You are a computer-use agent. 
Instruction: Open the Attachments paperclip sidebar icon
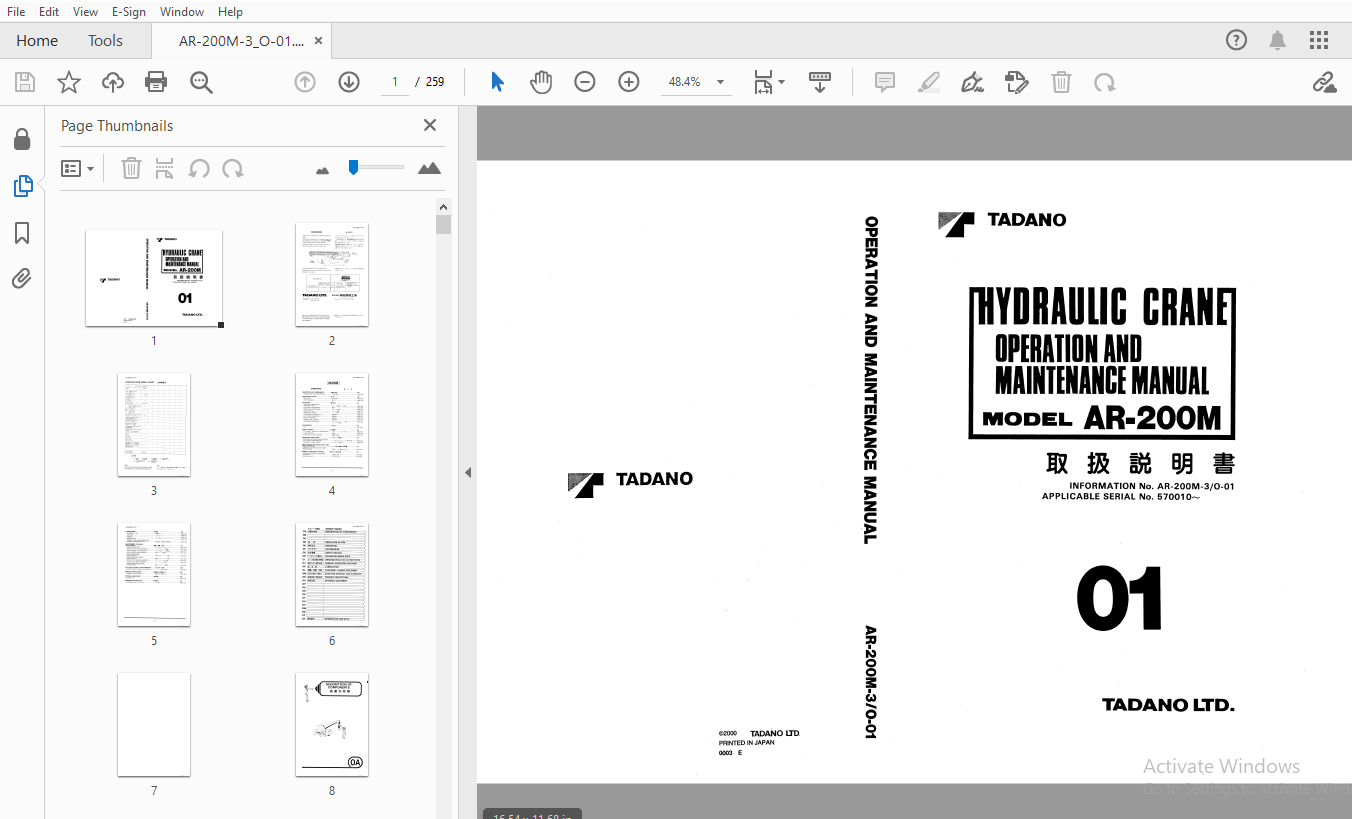pyautogui.click(x=22, y=279)
